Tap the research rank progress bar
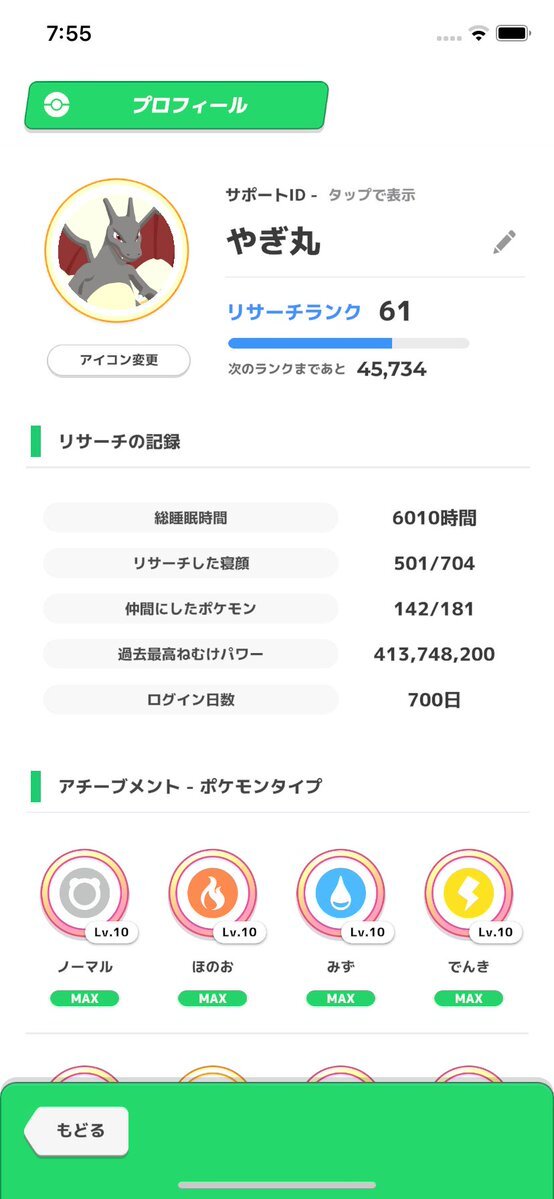Image resolution: width=554 pixels, height=1199 pixels. tap(348, 343)
